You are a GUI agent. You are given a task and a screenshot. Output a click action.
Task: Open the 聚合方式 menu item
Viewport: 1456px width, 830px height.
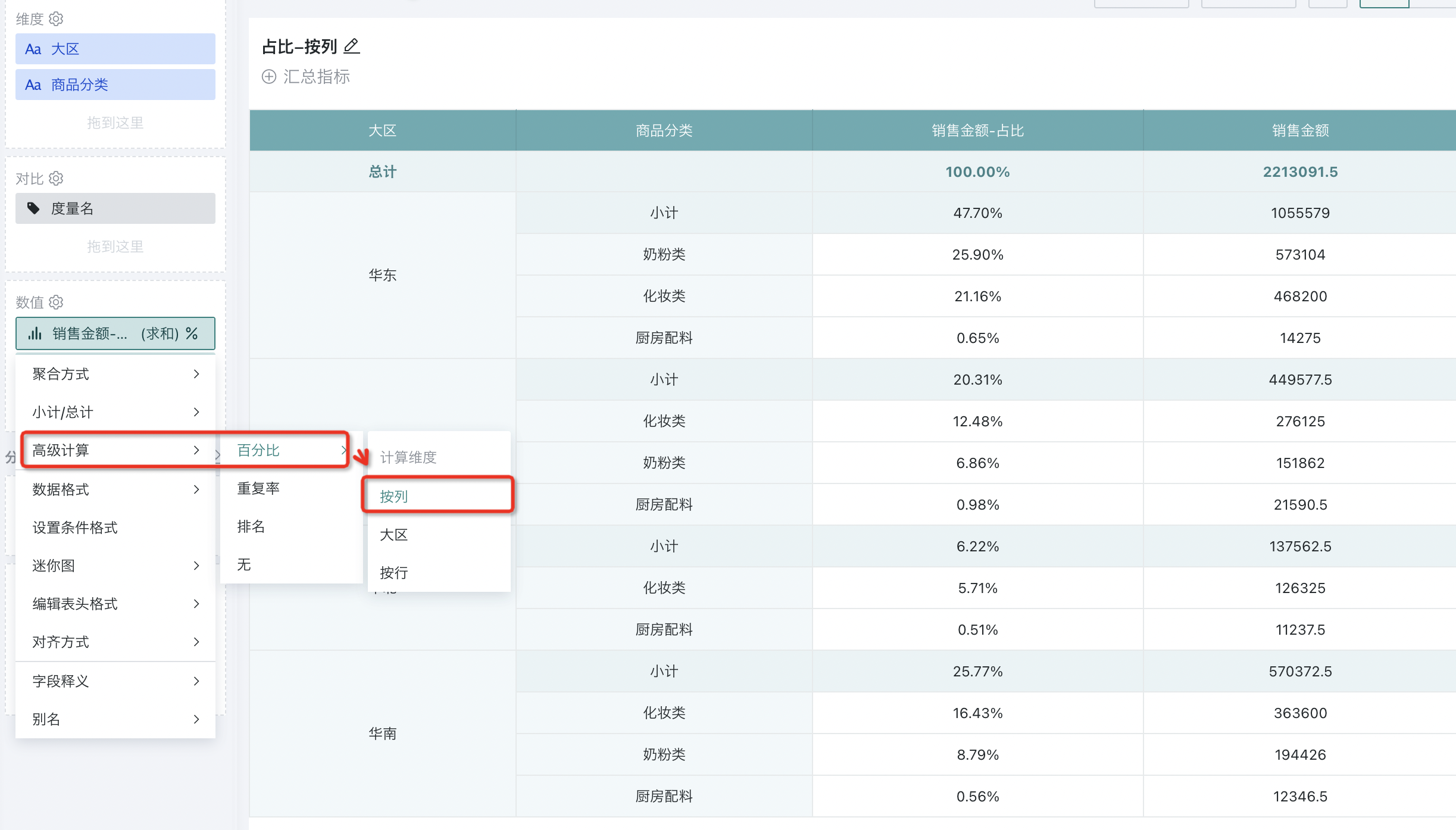pyautogui.click(x=115, y=374)
